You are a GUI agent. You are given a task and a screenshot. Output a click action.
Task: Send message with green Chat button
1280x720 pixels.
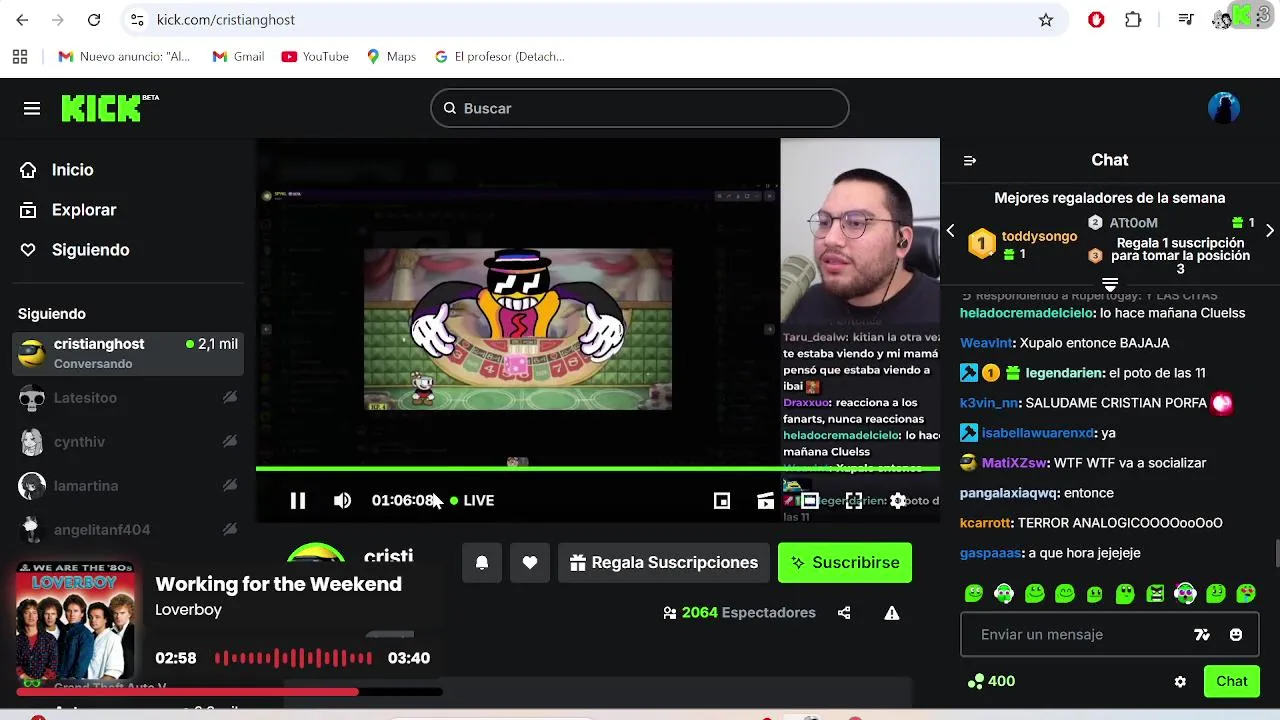pos(1232,681)
